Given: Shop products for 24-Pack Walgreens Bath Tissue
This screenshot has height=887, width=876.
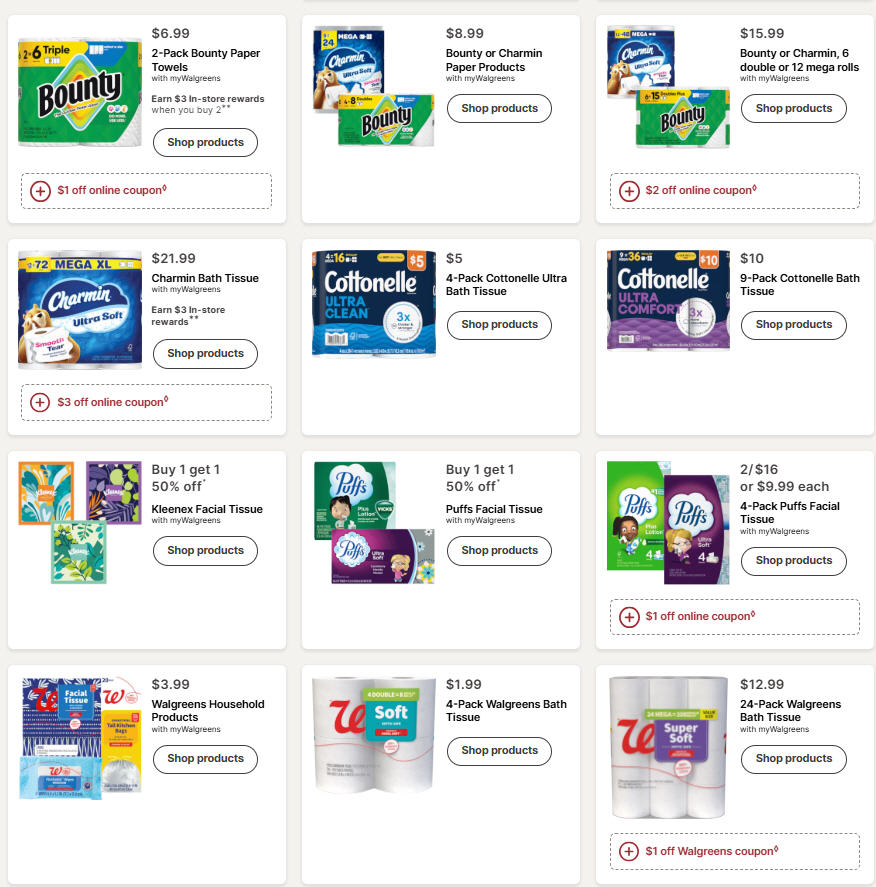Looking at the screenshot, I should [x=793, y=759].
